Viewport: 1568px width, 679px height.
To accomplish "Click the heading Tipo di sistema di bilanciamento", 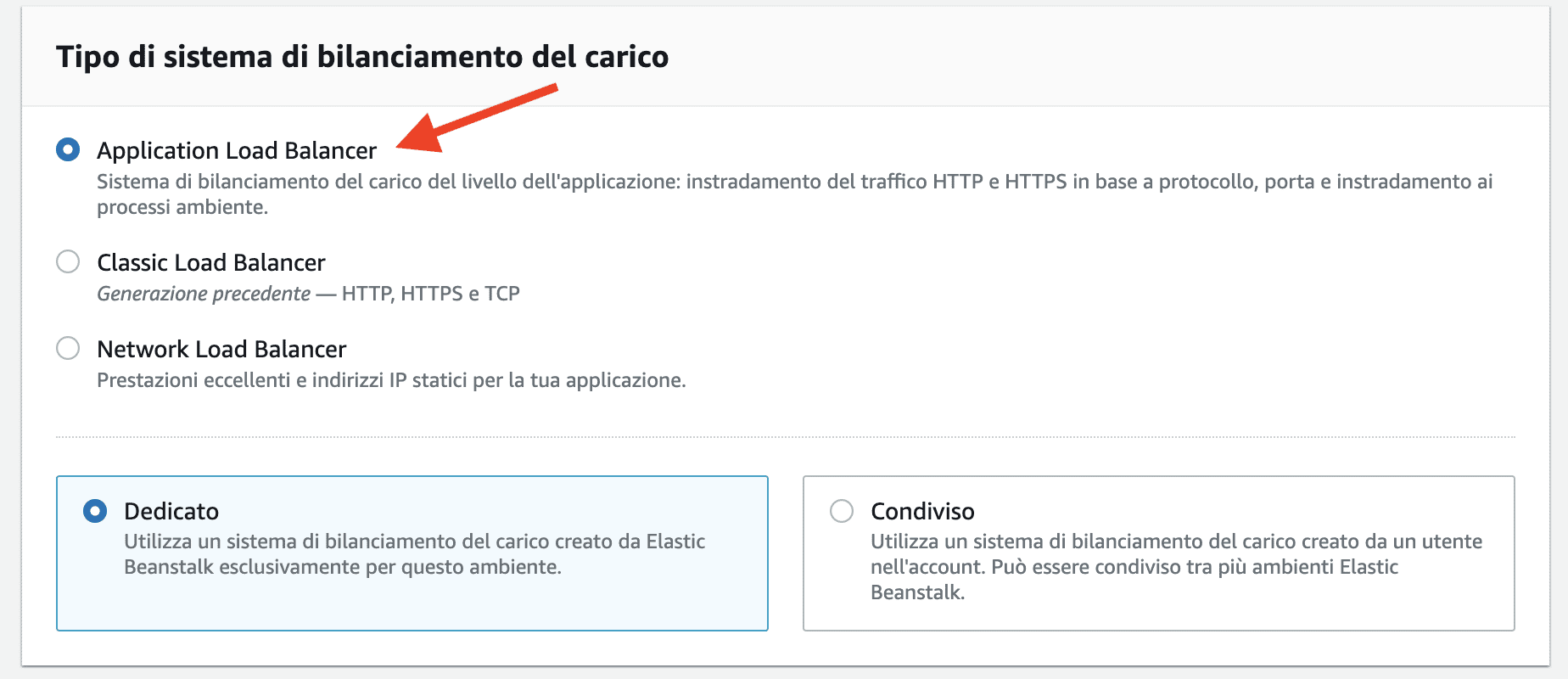I will click(x=363, y=56).
